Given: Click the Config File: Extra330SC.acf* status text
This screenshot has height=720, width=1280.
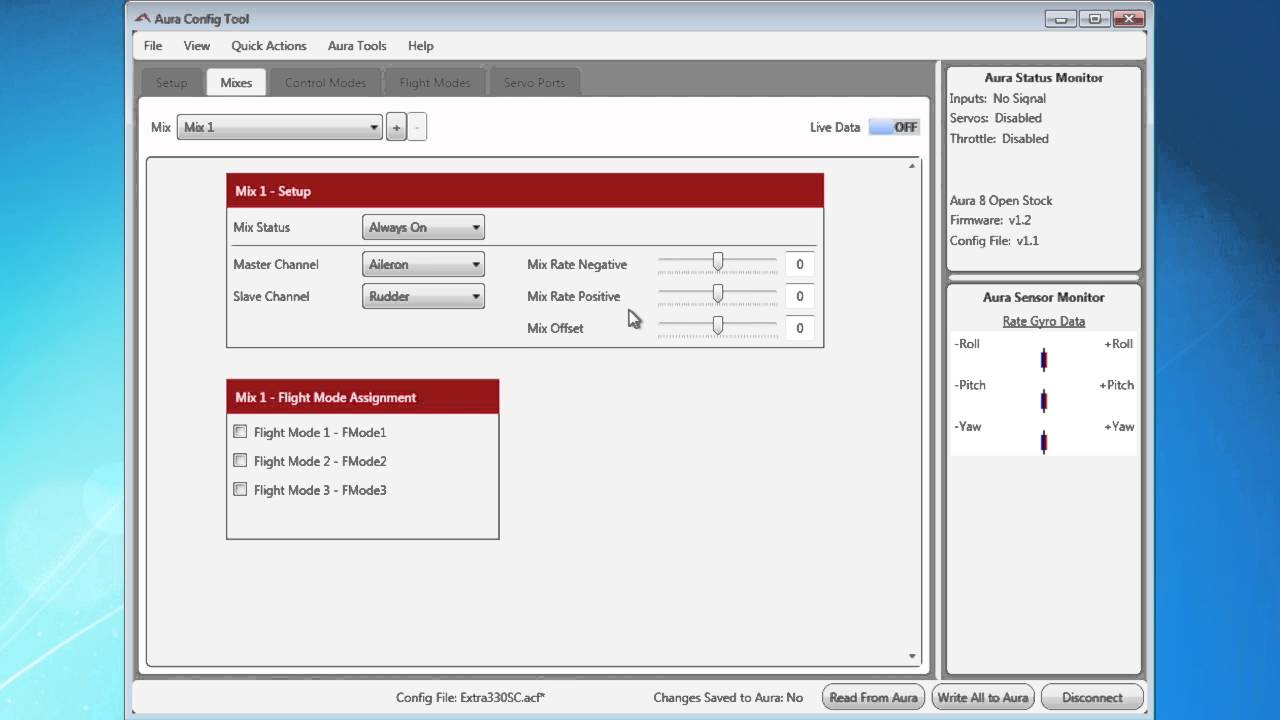Looking at the screenshot, I should 471,698.
